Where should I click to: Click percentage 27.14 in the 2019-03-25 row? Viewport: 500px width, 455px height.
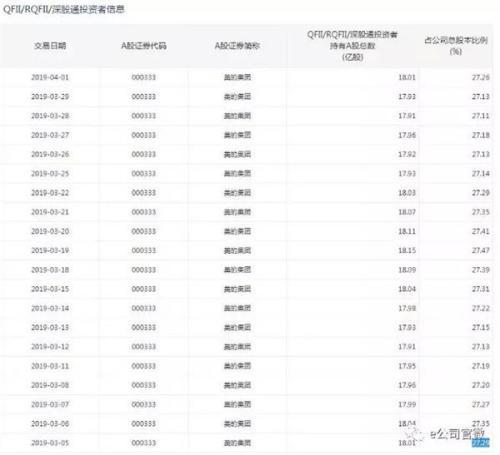tap(481, 174)
